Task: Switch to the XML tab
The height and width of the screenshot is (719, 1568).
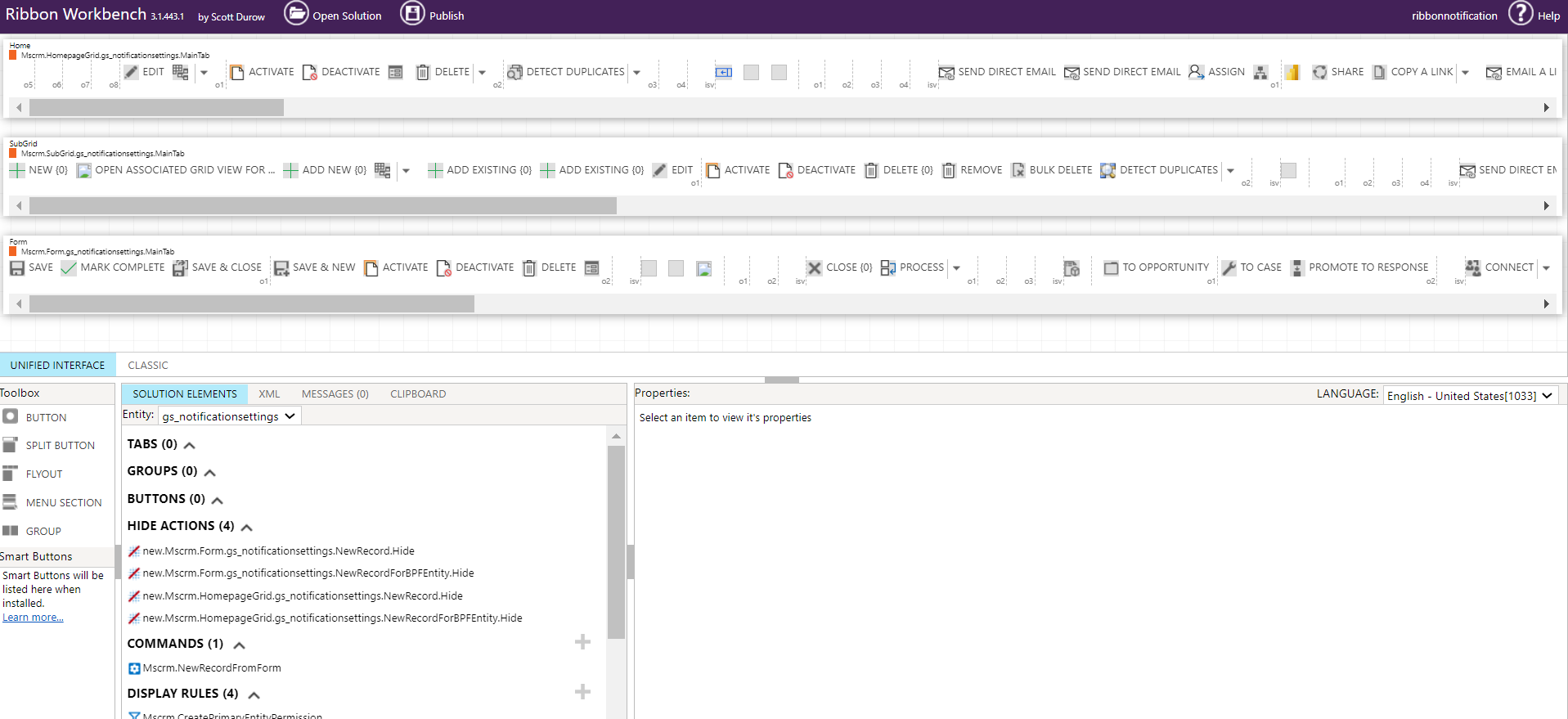Action: coord(269,394)
